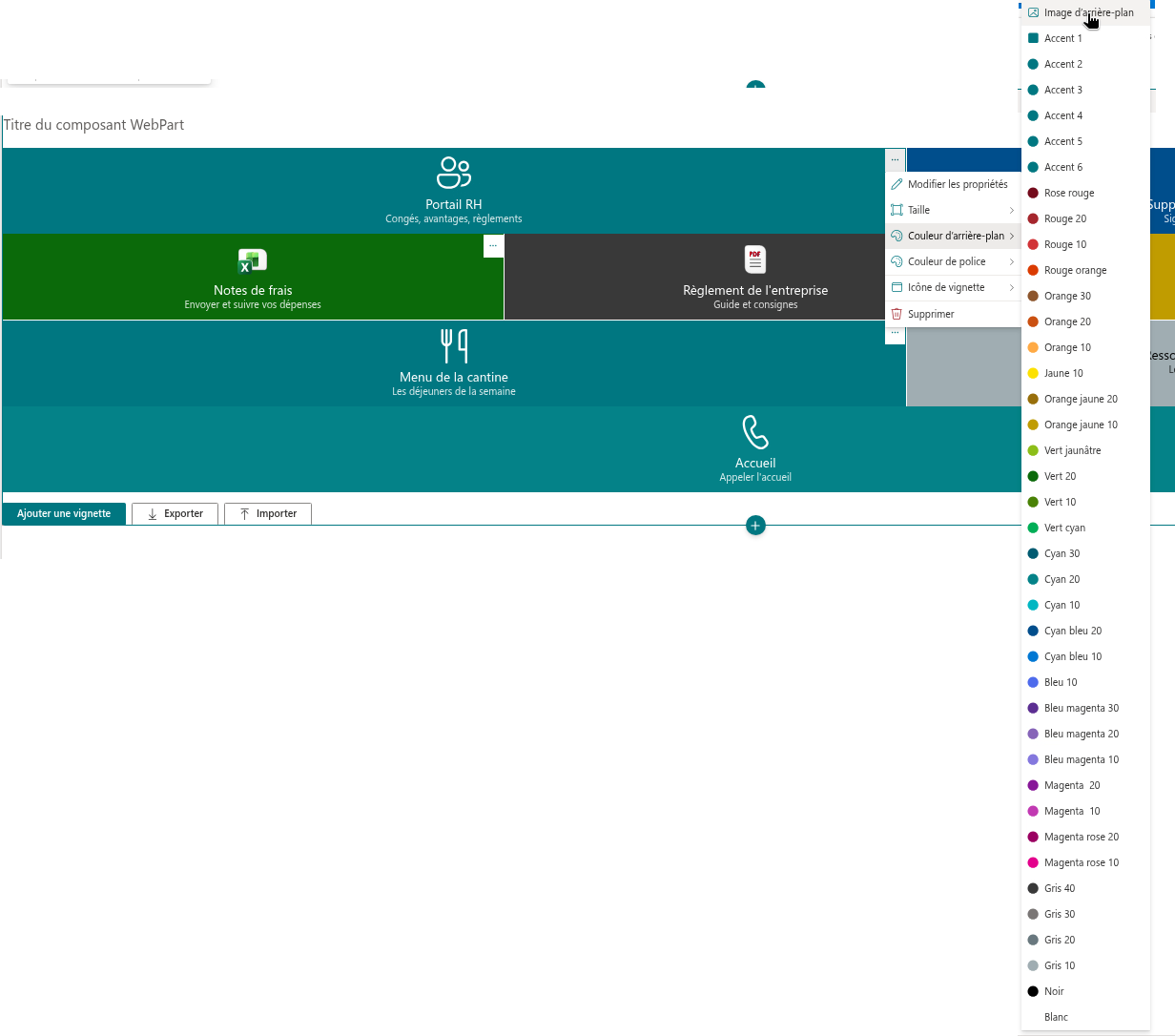Click the PDF icon on Règlement de l'entreprise
The width and height of the screenshot is (1175, 1036).
pyautogui.click(x=755, y=259)
